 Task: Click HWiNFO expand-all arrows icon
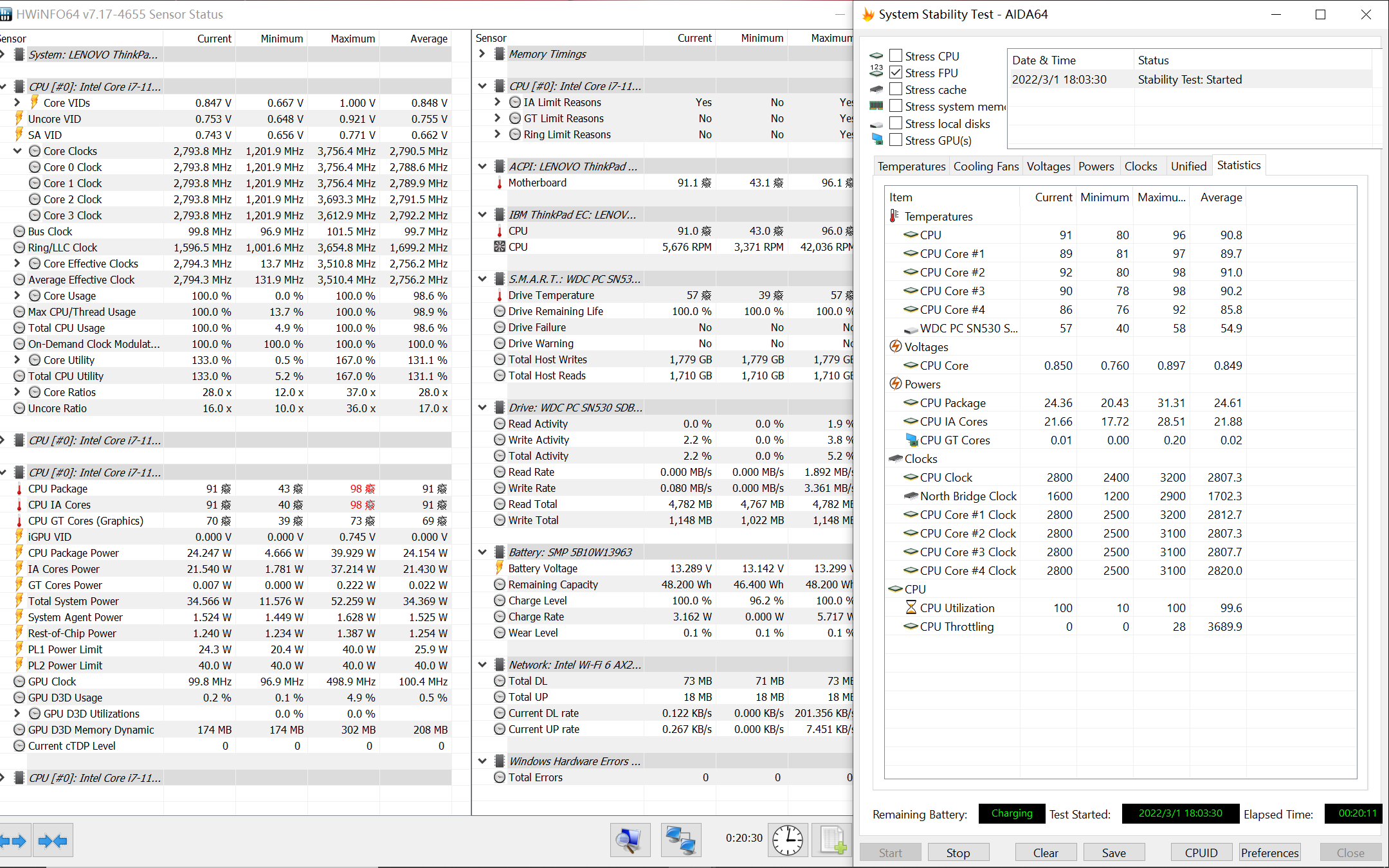[x=14, y=840]
